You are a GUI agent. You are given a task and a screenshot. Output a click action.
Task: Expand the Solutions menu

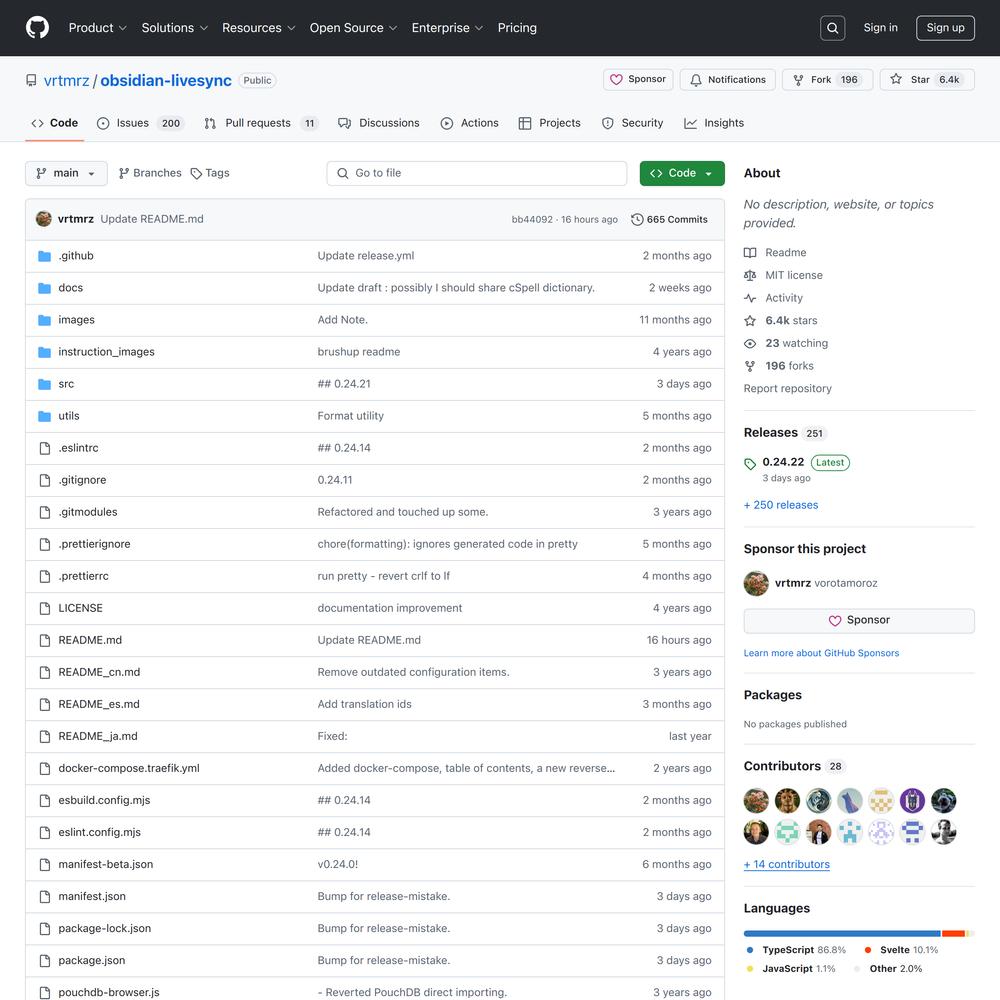[175, 28]
